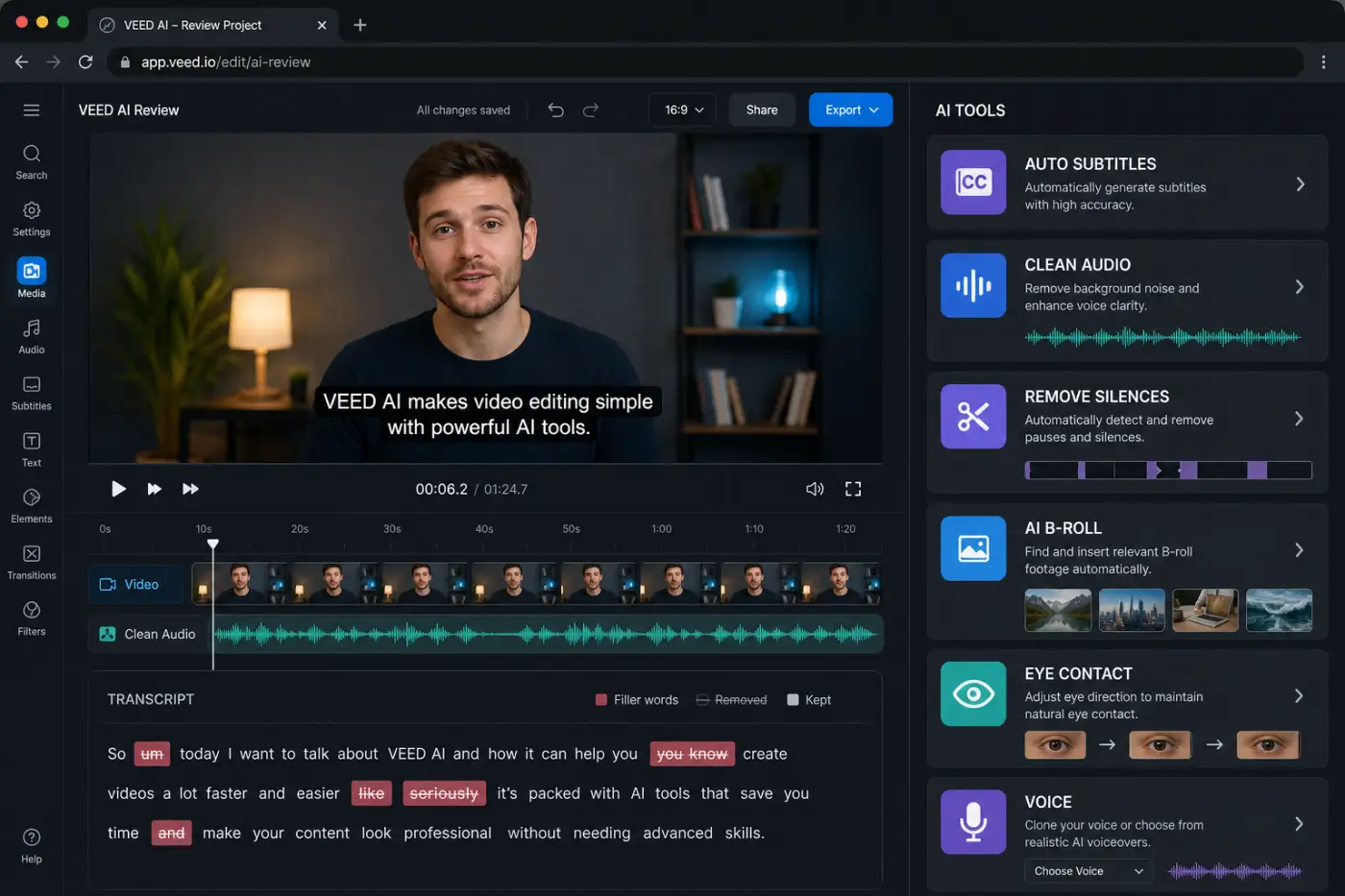Image resolution: width=1345 pixels, height=896 pixels.
Task: Click the 1:00 mark on timeline ruler
Action: coord(661,529)
